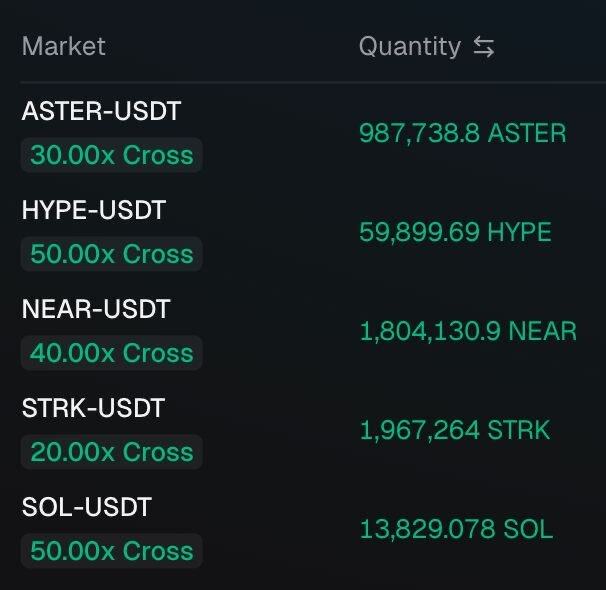Open the NEAR-USDT market link
This screenshot has width=606, height=590.
pos(96,309)
